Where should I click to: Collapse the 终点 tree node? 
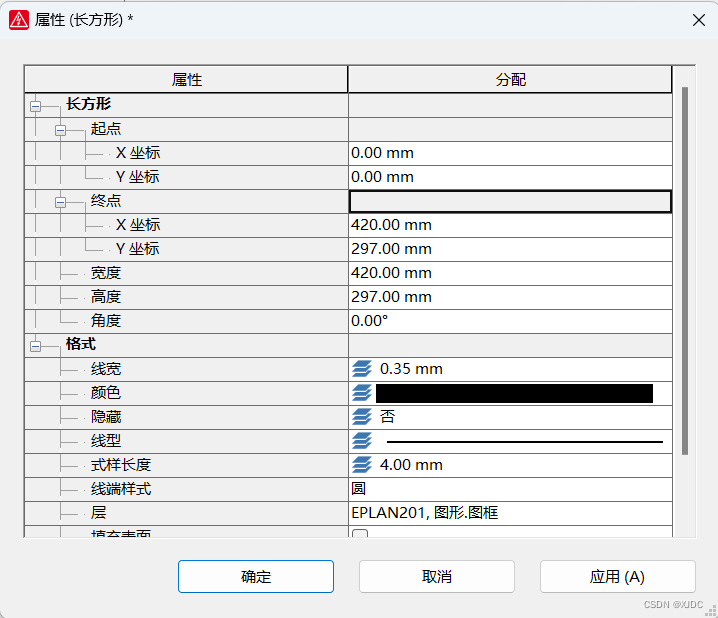pyautogui.click(x=60, y=201)
